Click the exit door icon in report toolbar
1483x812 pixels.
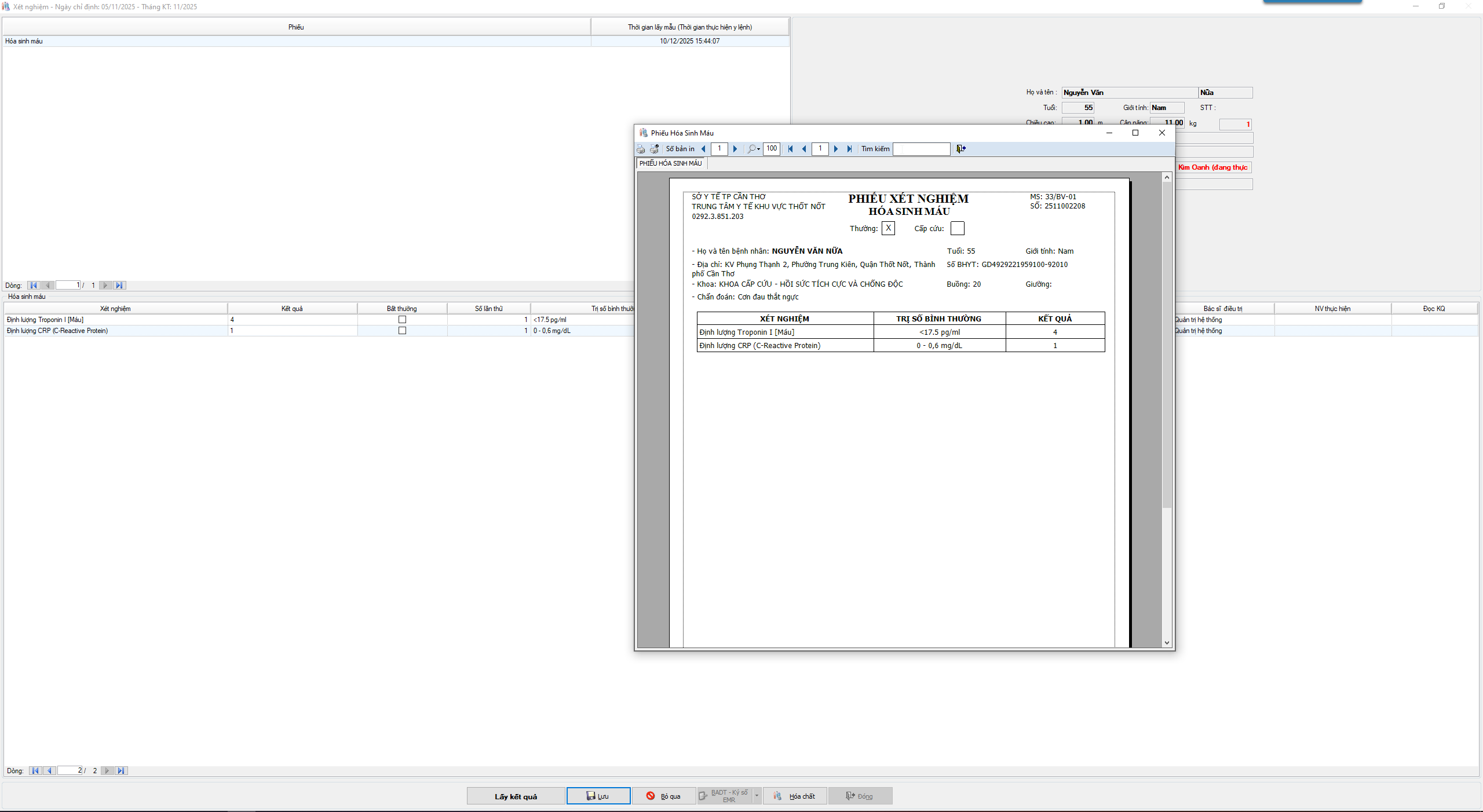point(961,149)
